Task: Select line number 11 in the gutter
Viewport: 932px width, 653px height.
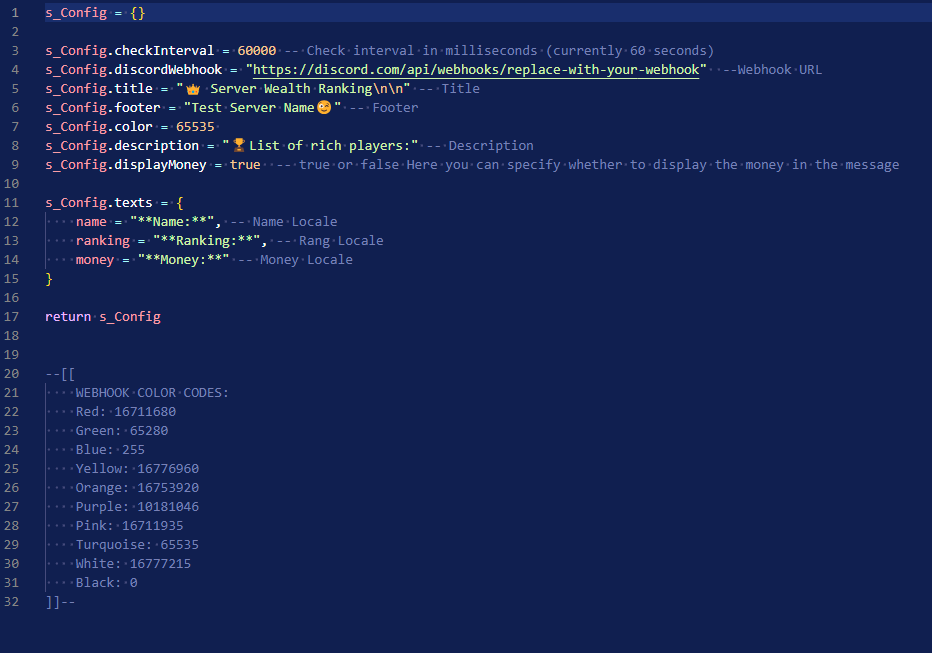Action: 14,203
